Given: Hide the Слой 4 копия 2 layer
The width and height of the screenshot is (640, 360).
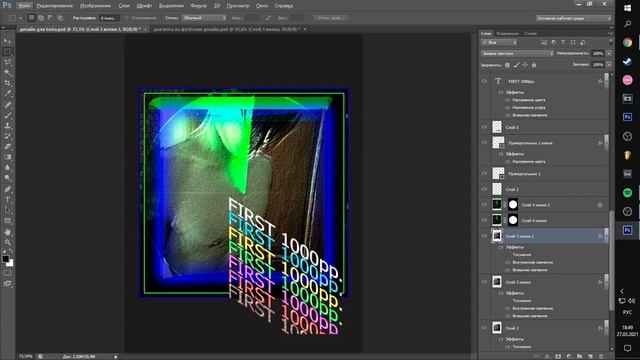Looking at the screenshot, I should (x=484, y=204).
